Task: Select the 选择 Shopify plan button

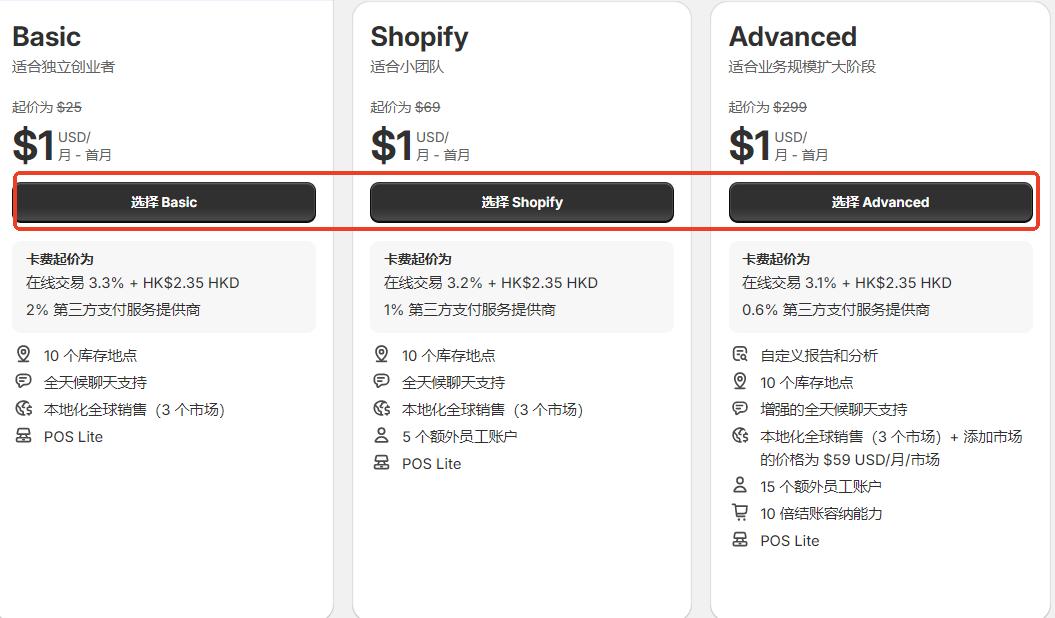Action: [521, 201]
